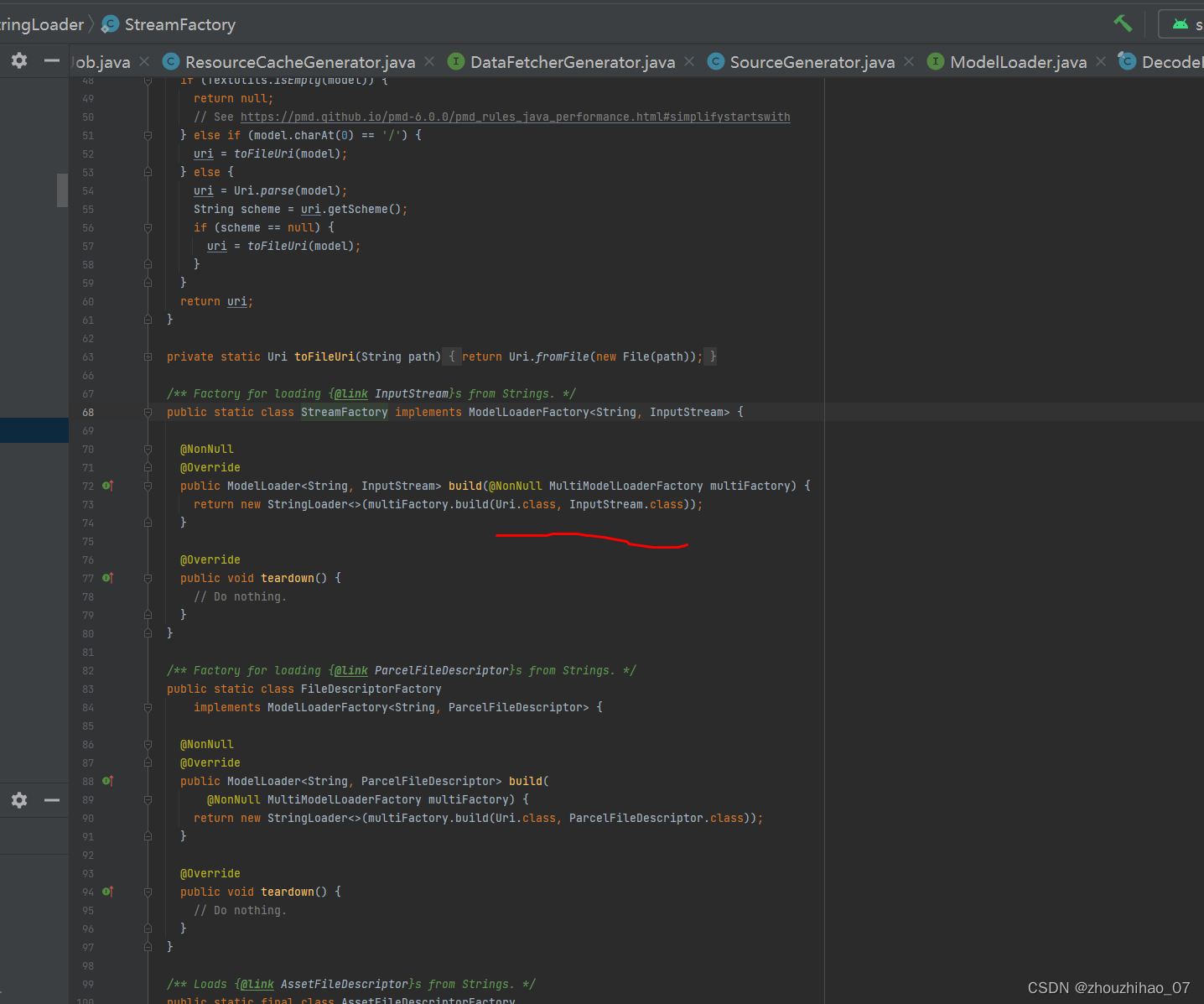This screenshot has height=1004, width=1204.
Task: Click the class icon on SourceGenerator.java tab
Action: pos(716,61)
